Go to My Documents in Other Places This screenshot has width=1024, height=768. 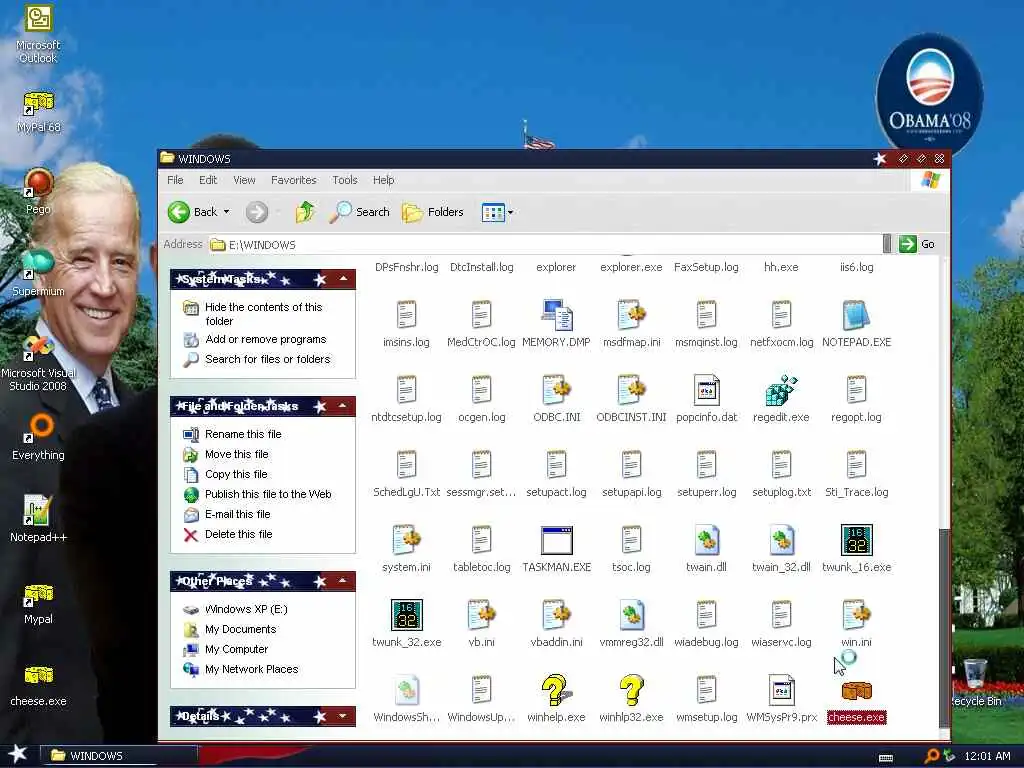tap(240, 630)
